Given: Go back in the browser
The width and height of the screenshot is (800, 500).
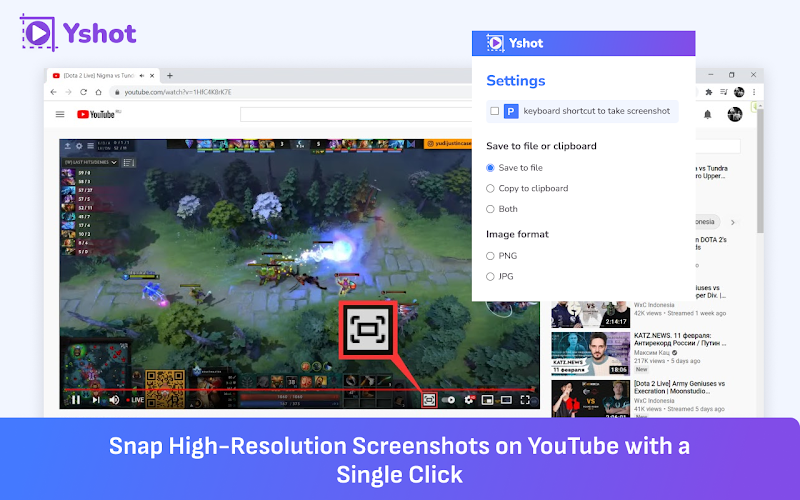Looking at the screenshot, I should tap(54, 92).
